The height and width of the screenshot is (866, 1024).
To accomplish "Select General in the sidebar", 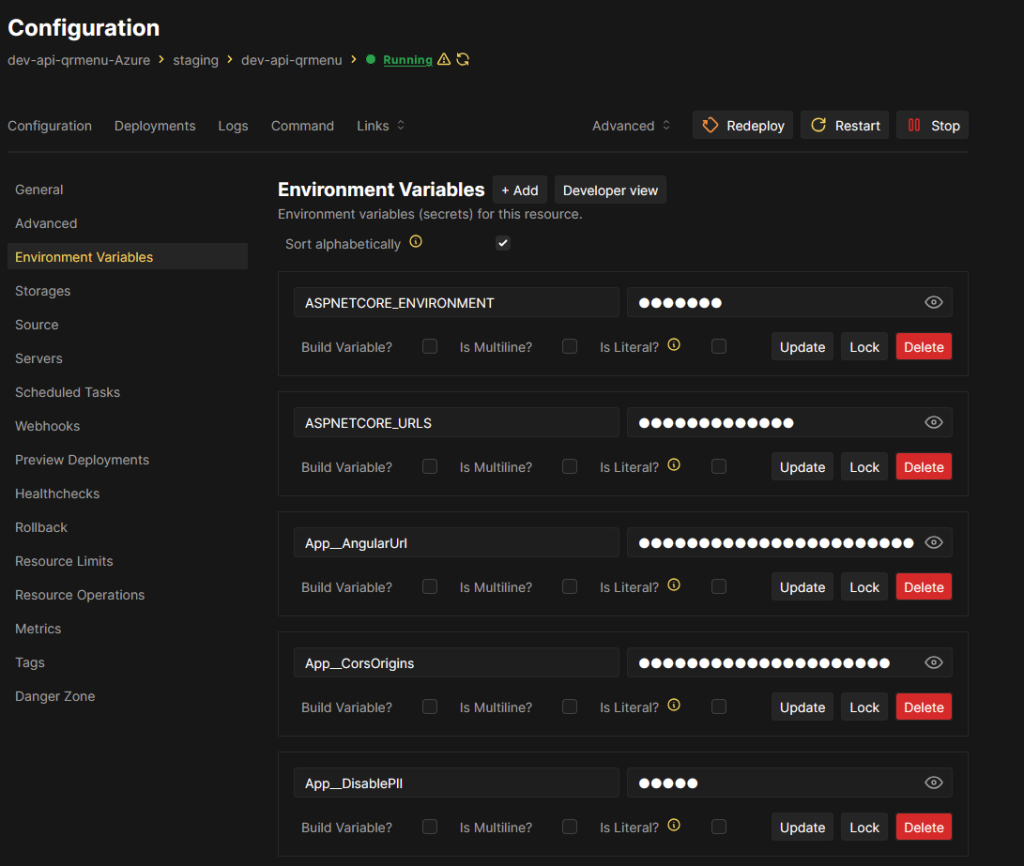I will coord(39,189).
